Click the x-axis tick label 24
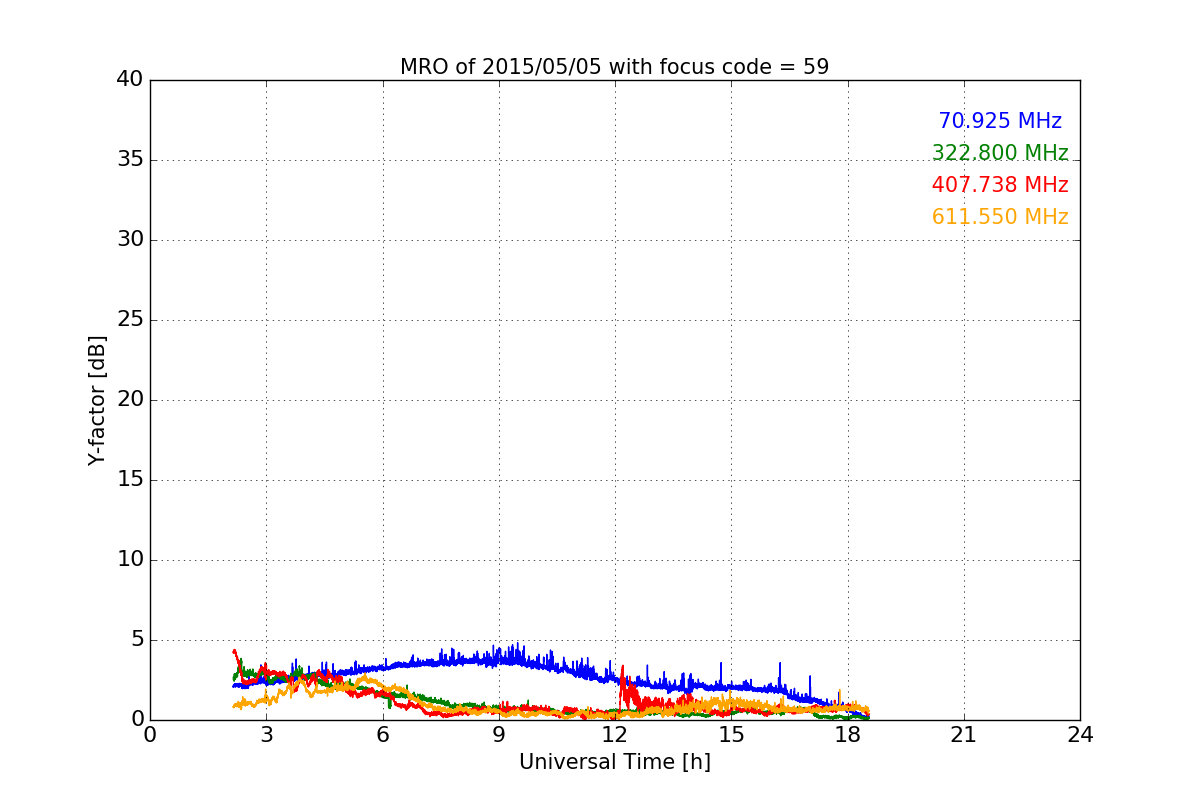The image size is (1200, 800). coord(1080,734)
